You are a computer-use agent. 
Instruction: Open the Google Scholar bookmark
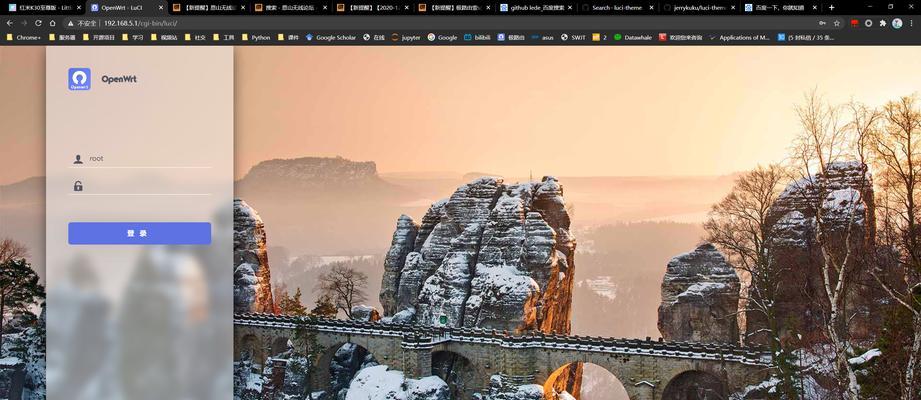[x=331, y=37]
